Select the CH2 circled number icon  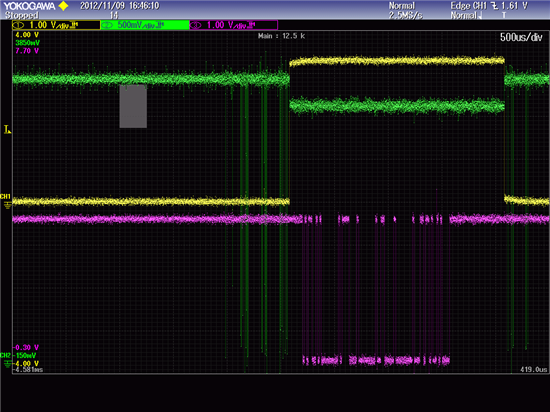(x=107, y=25)
